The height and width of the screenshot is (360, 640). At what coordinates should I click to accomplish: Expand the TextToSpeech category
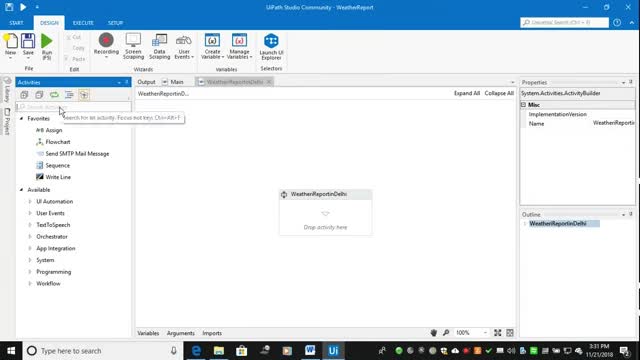(30, 225)
